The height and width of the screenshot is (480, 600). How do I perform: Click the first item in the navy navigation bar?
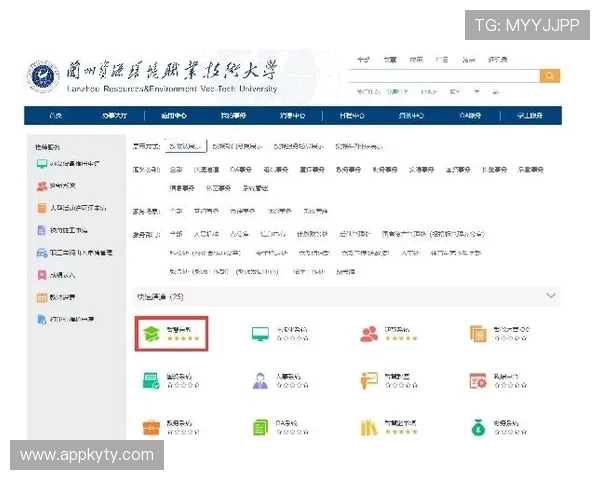[x=56, y=116]
